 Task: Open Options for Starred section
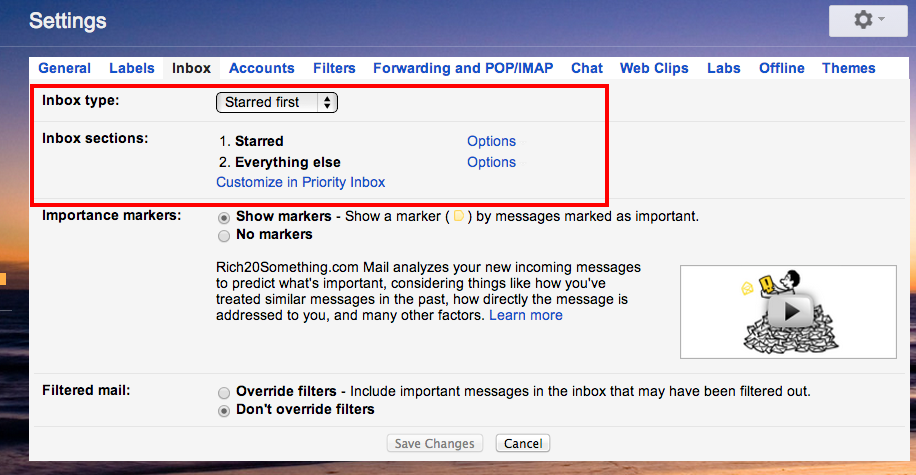[x=491, y=141]
